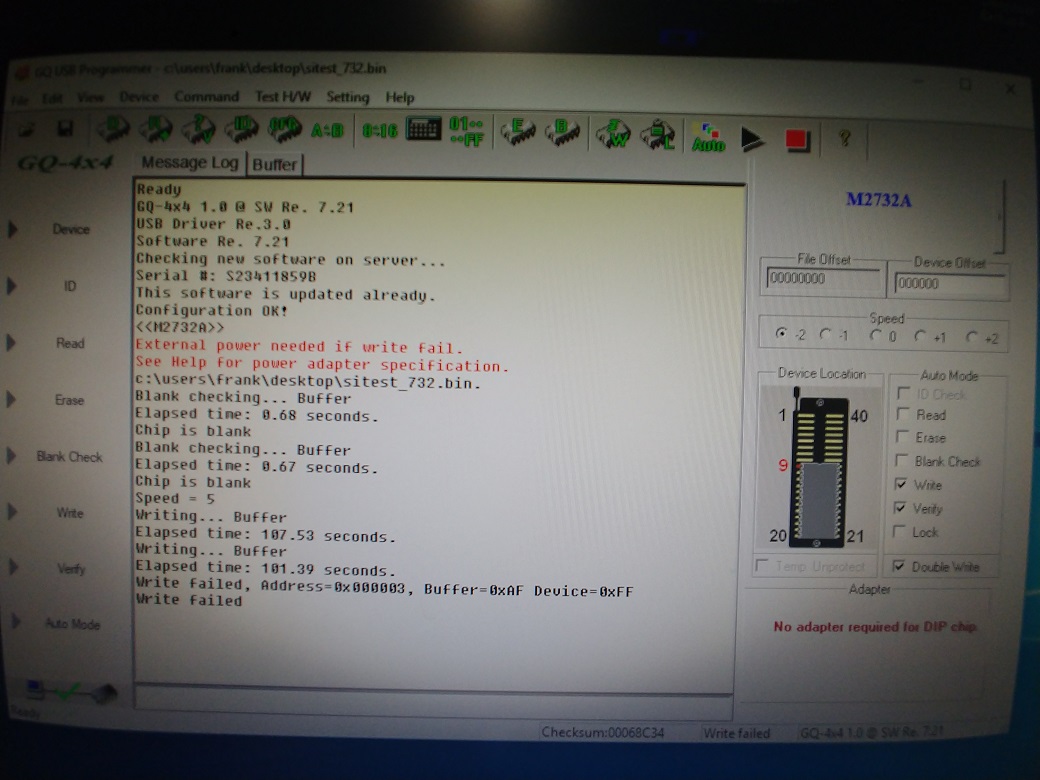
Task: Uncheck the Double Write checkbox
Action: point(899,567)
